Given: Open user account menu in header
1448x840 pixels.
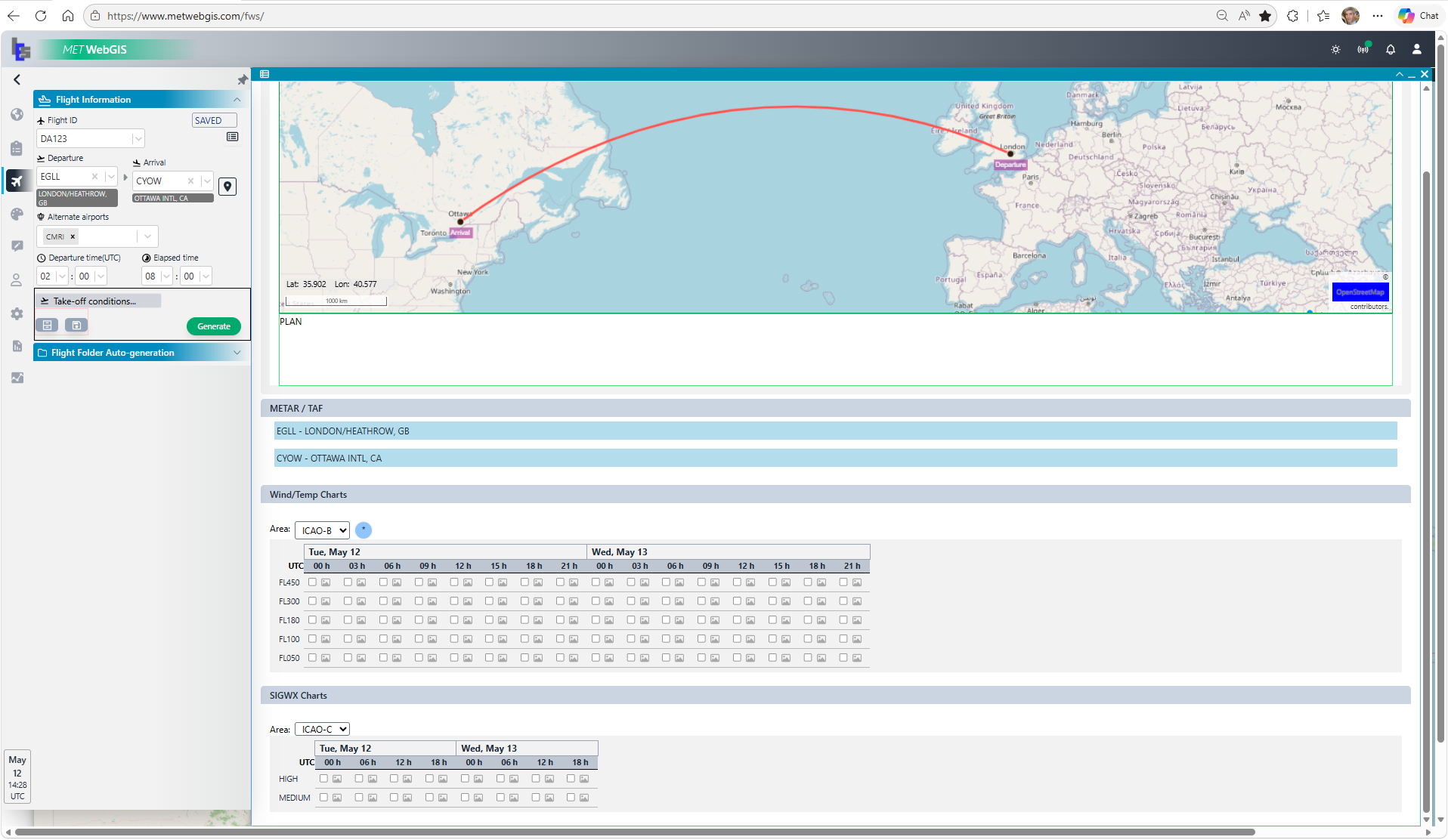Looking at the screenshot, I should pos(1416,50).
